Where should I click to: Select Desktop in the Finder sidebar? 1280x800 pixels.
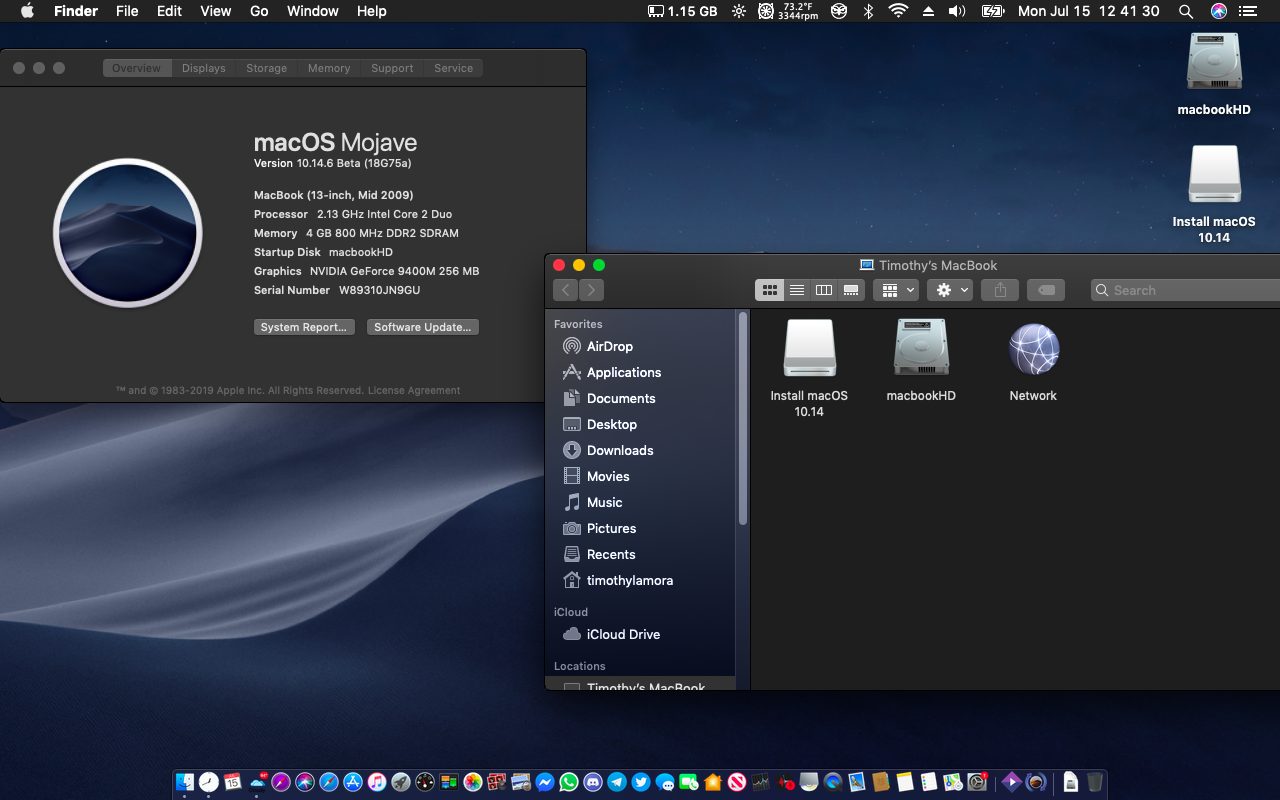click(611, 424)
